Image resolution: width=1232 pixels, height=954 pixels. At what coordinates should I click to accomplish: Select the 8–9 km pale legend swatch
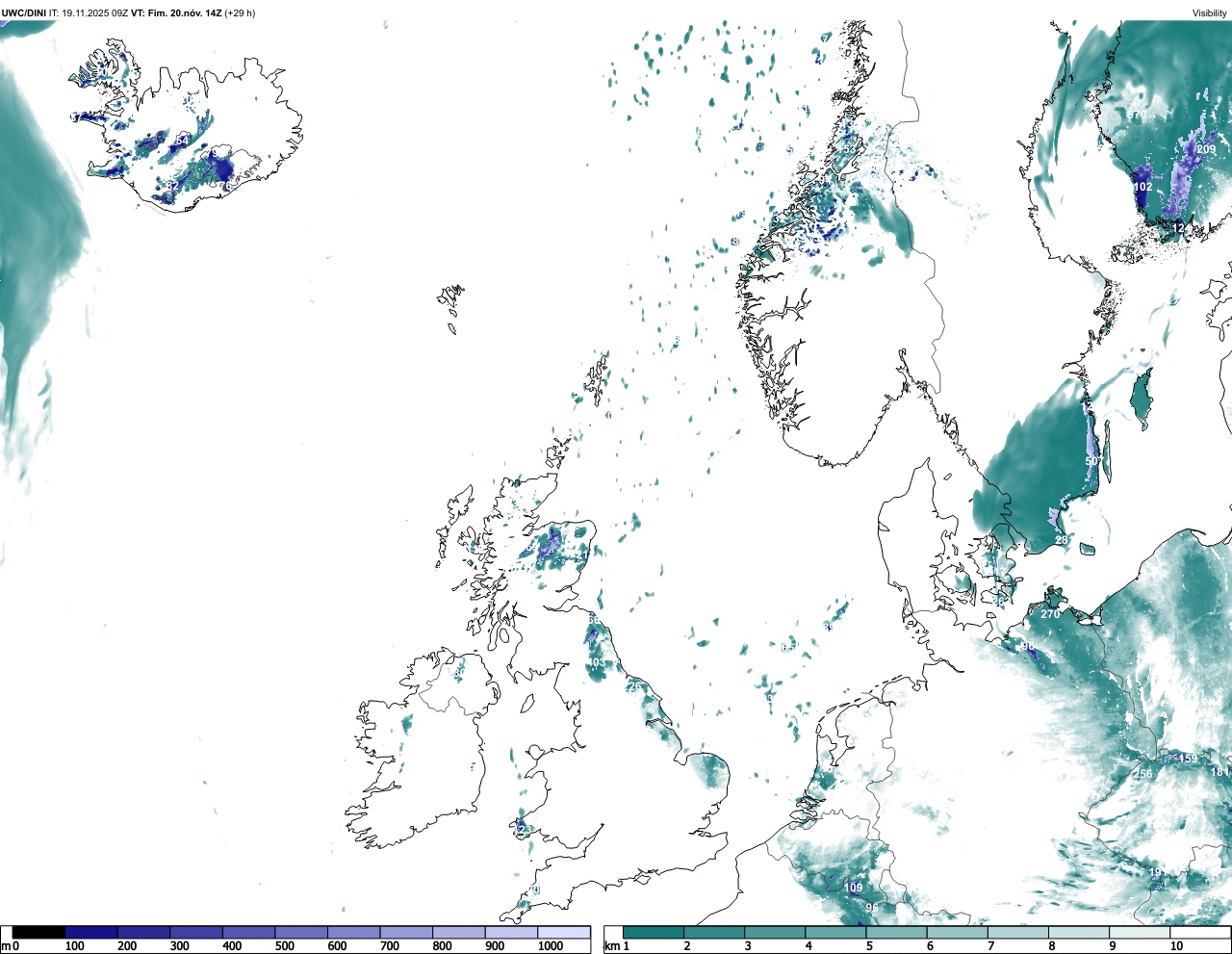click(1078, 932)
